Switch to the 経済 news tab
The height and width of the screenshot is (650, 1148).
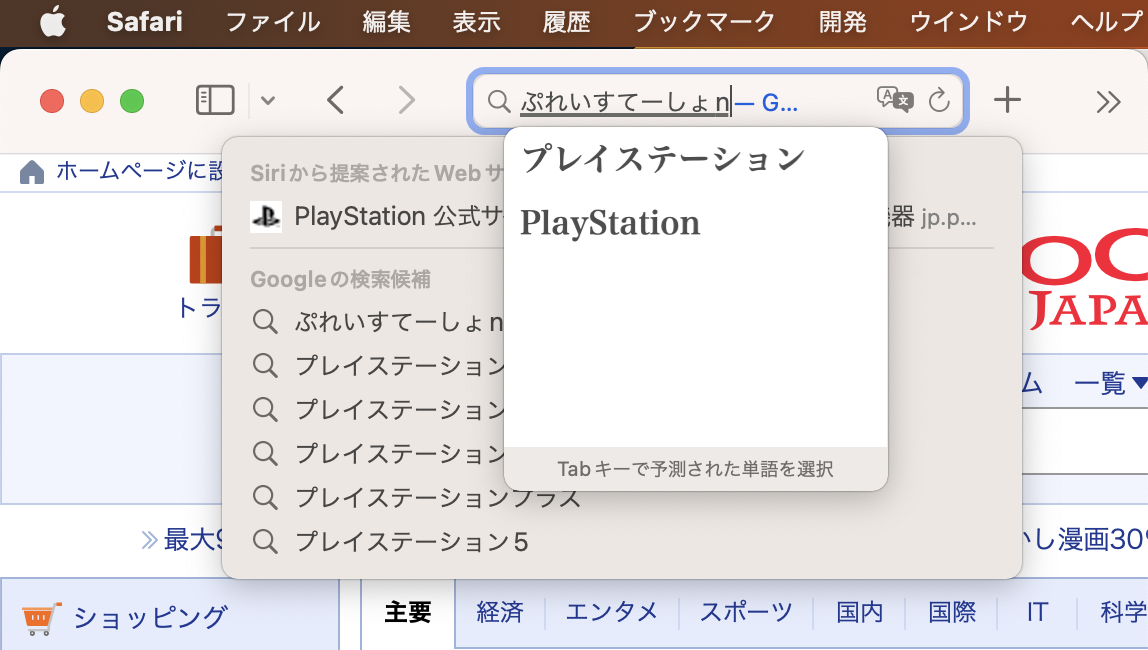pos(500,612)
